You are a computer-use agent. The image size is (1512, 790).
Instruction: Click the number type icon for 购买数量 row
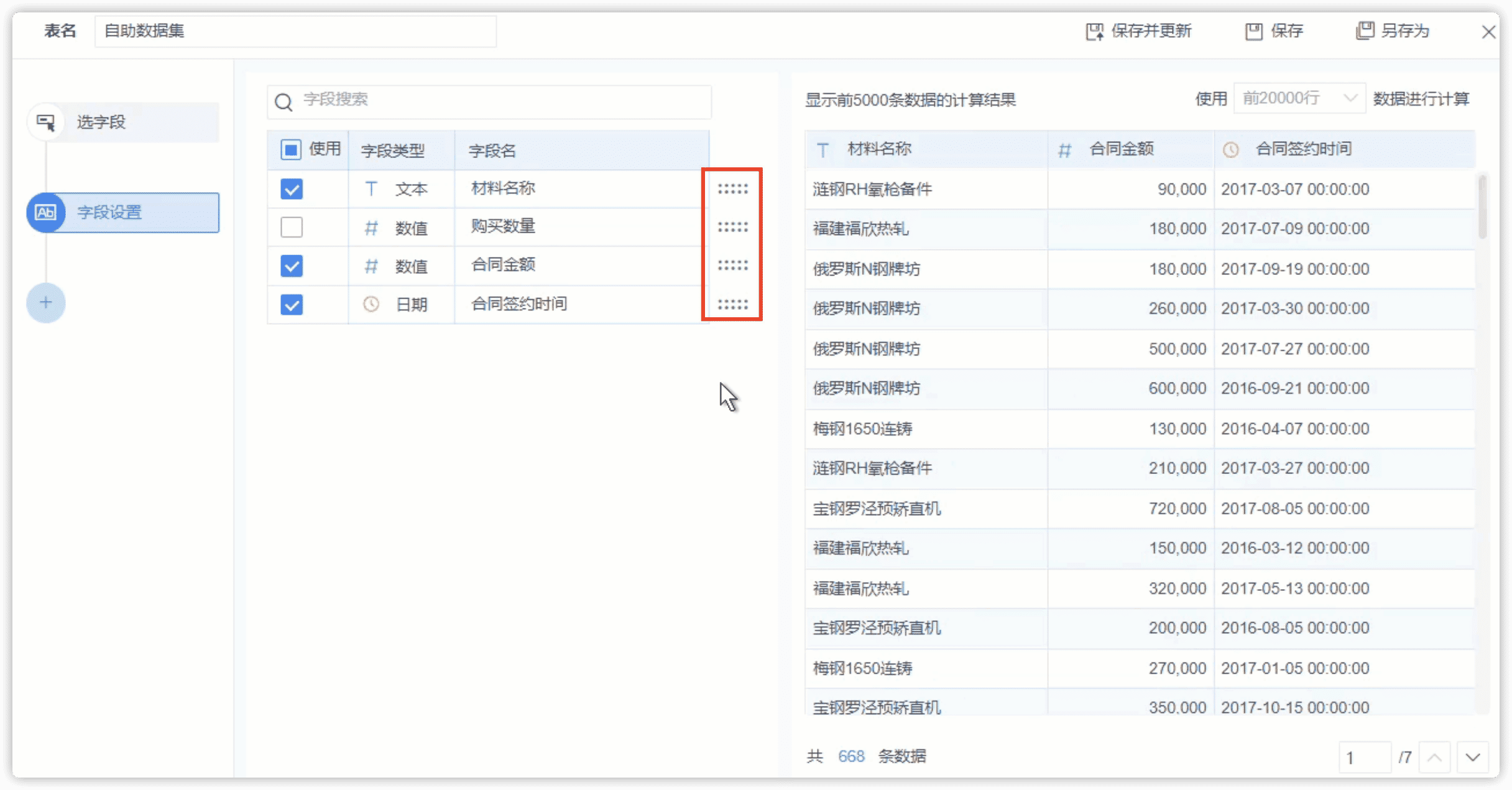coord(371,228)
